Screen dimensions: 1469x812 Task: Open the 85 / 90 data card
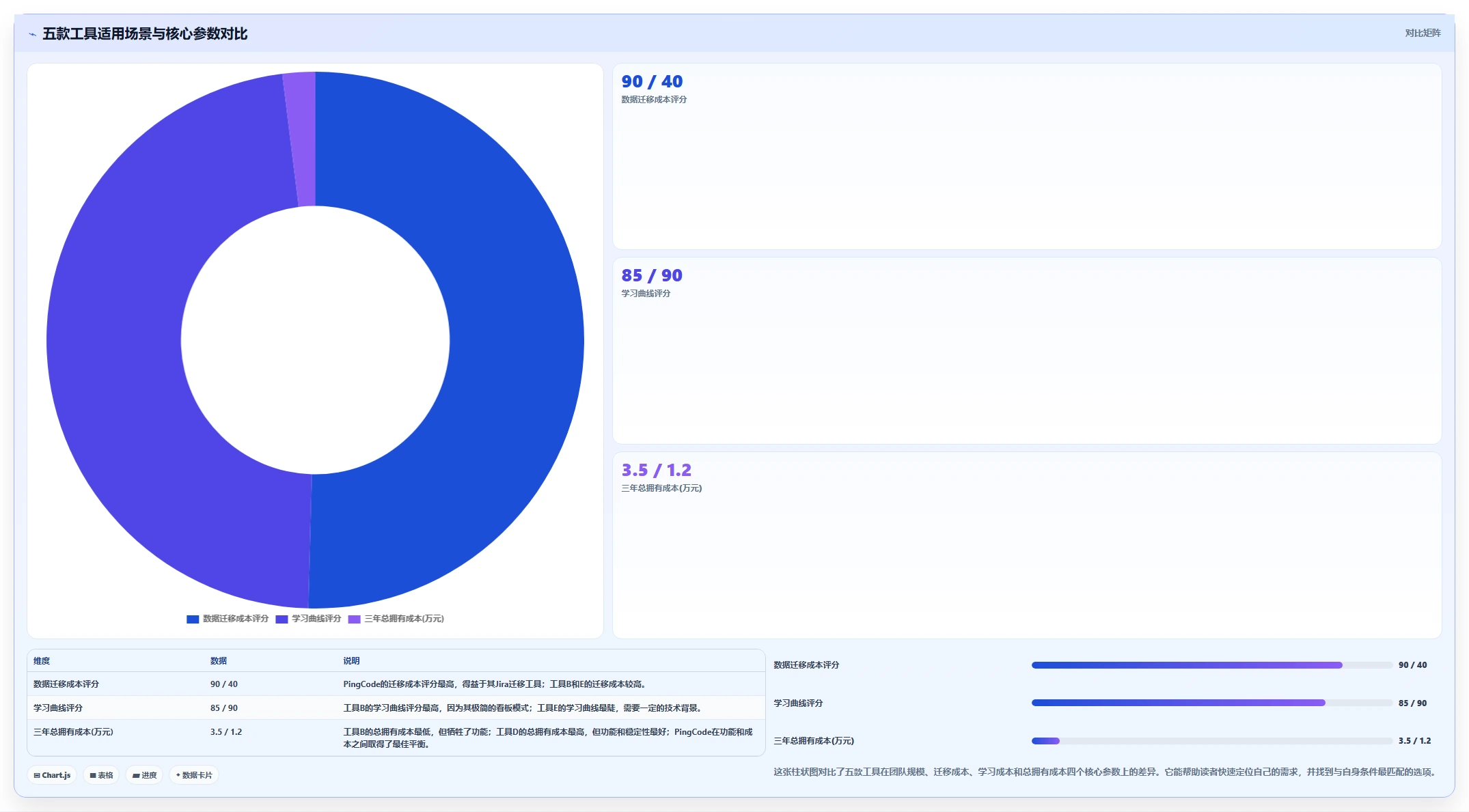pos(1027,351)
